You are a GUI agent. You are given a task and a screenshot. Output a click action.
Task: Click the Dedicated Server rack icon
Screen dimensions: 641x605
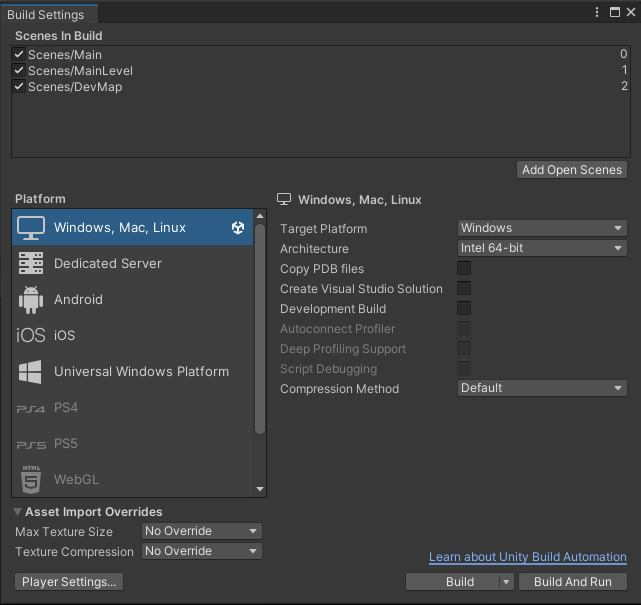pyautogui.click(x=31, y=263)
